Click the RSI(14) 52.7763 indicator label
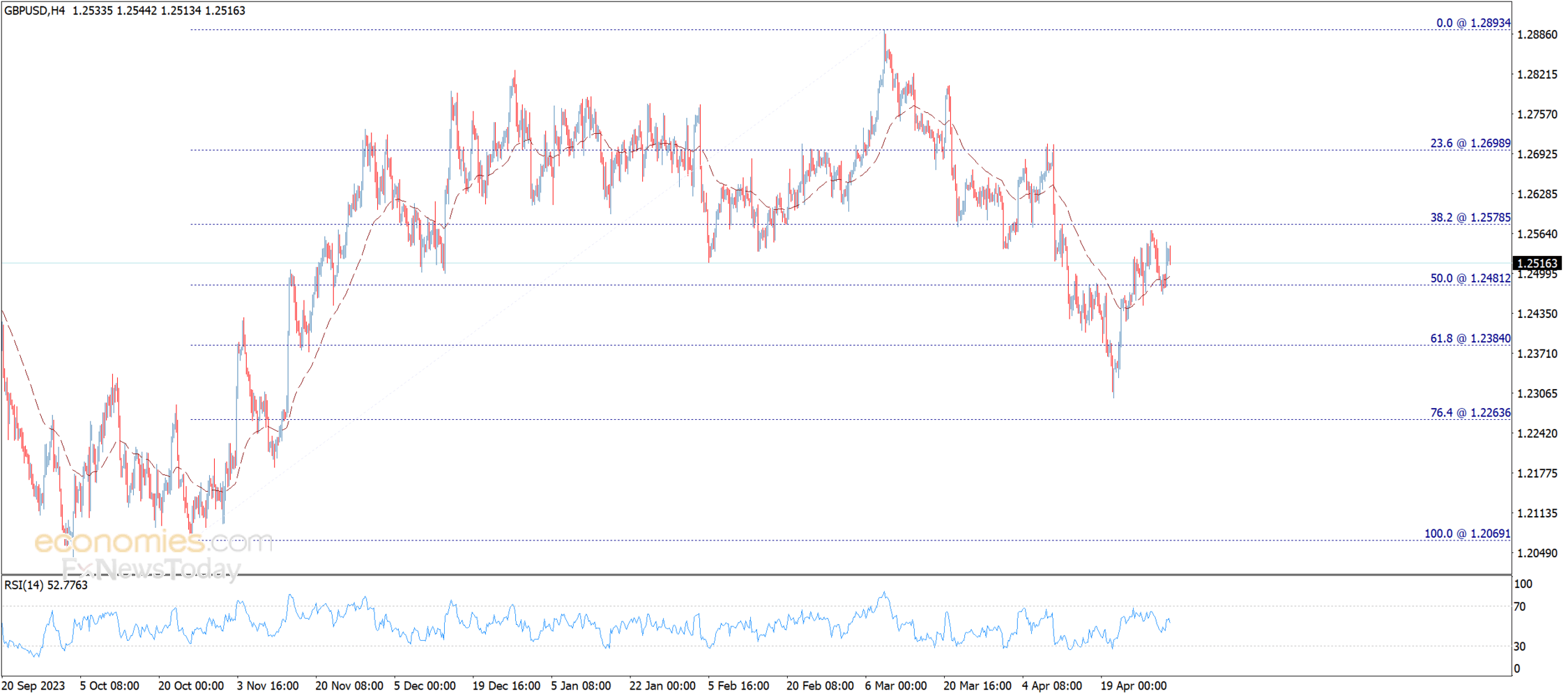1568x696 pixels. click(46, 585)
